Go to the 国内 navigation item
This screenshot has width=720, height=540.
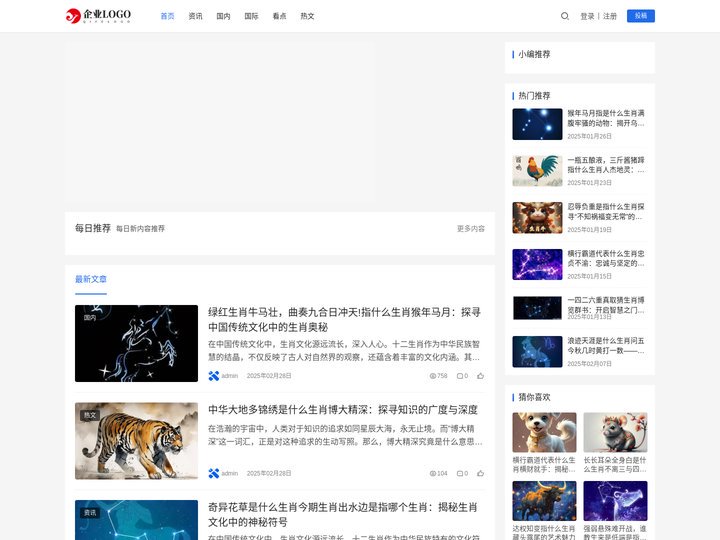pos(224,16)
